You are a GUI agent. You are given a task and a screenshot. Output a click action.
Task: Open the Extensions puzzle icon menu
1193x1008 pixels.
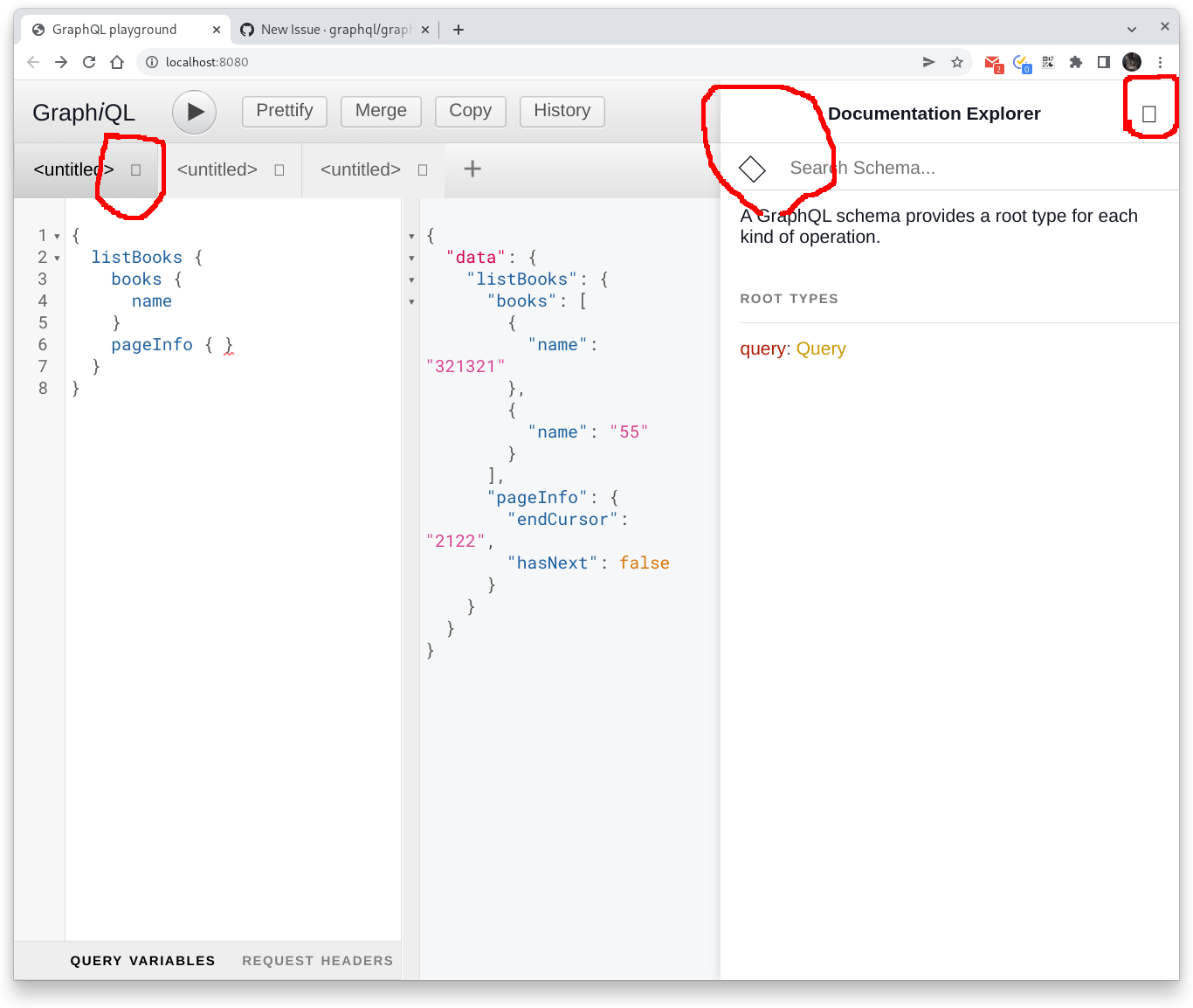pos(1076,62)
